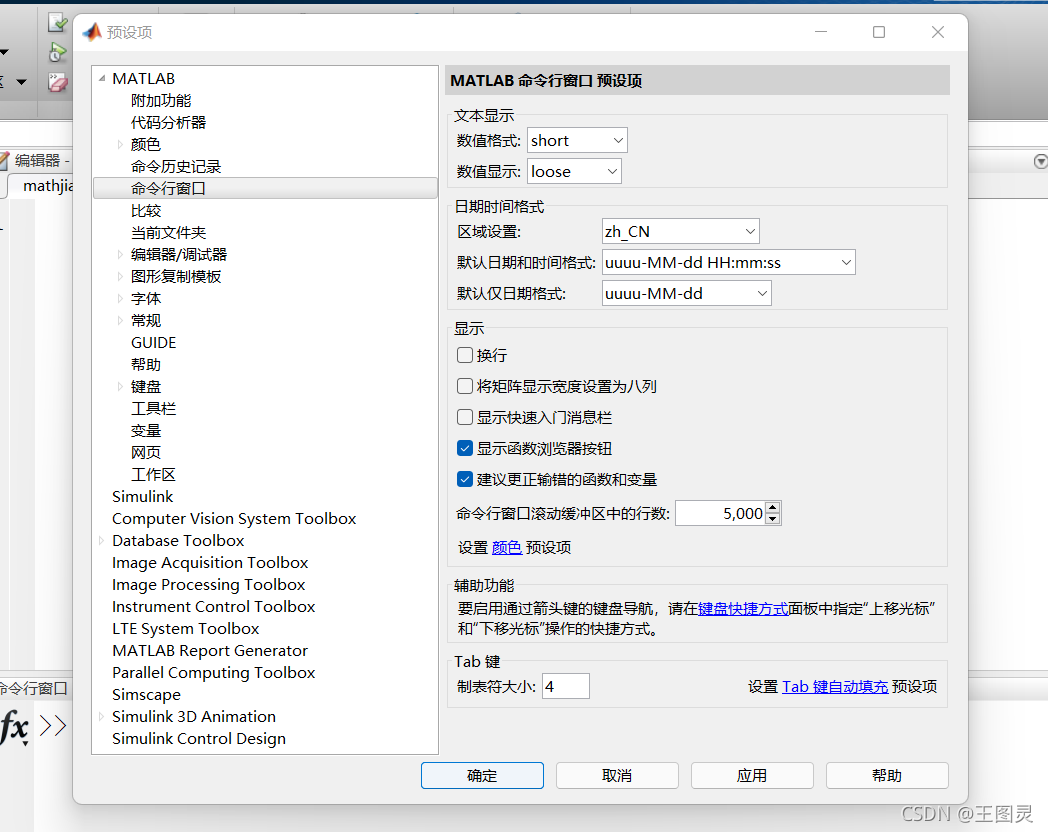This screenshot has height=832, width=1048.
Task: Open the 键盘快捷方式 link
Action: pyautogui.click(x=743, y=609)
